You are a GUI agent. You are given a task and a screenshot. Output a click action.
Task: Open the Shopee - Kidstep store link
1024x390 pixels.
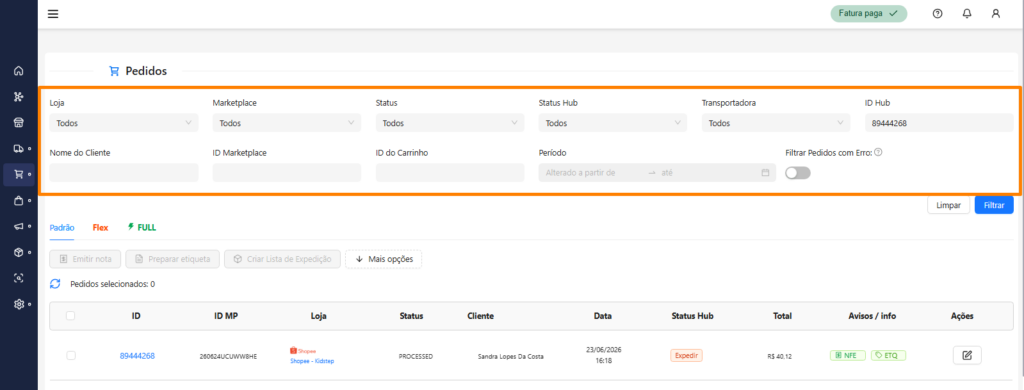click(x=312, y=361)
